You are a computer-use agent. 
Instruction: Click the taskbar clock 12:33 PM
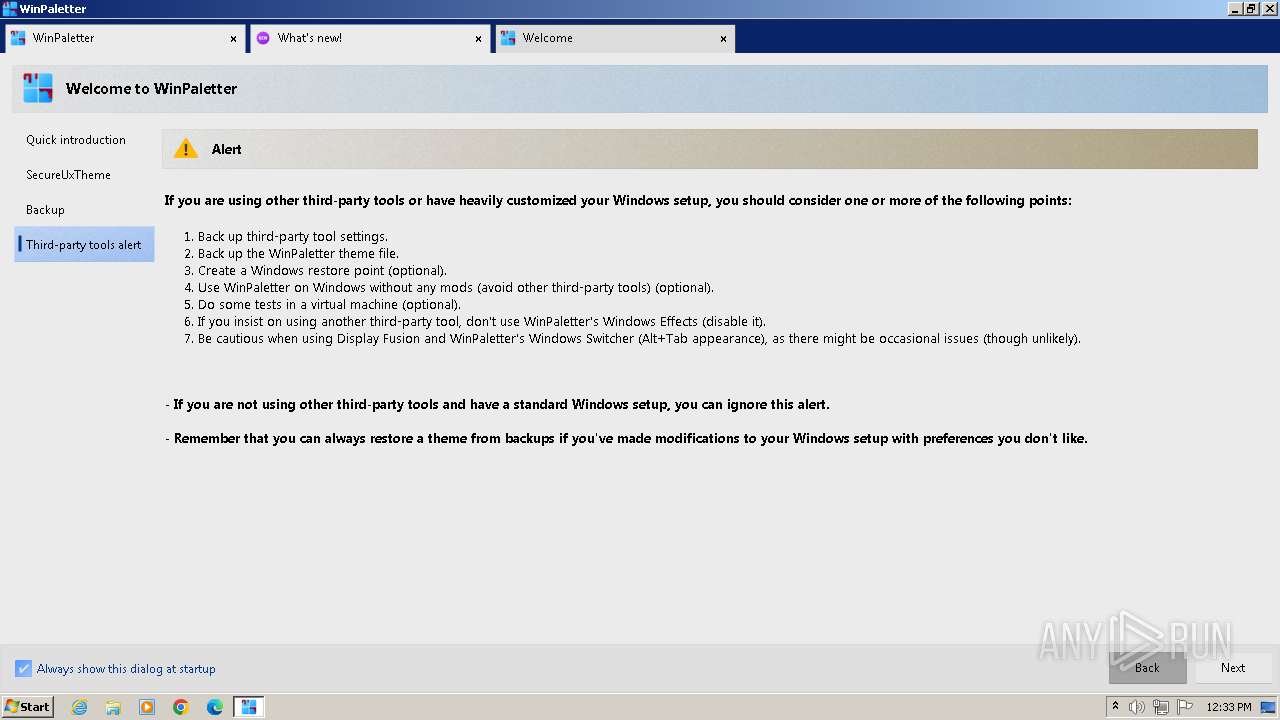(1229, 707)
